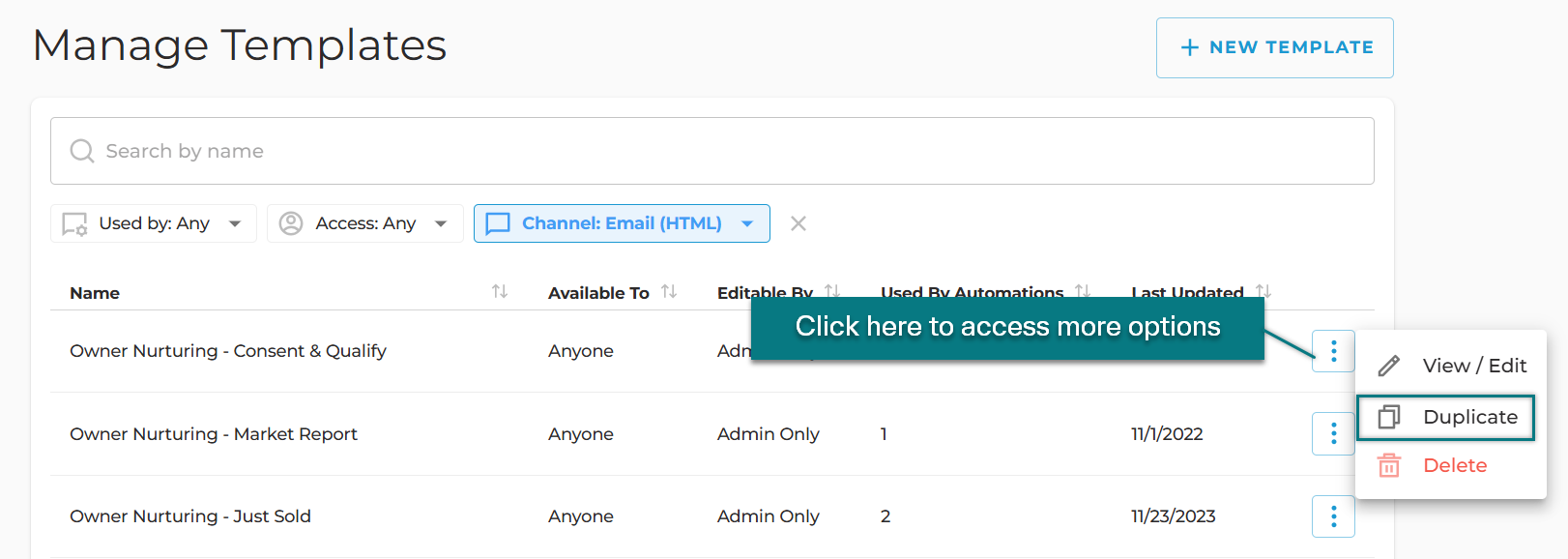
Task: Sort by Editable By column arrows
Action: [x=832, y=291]
